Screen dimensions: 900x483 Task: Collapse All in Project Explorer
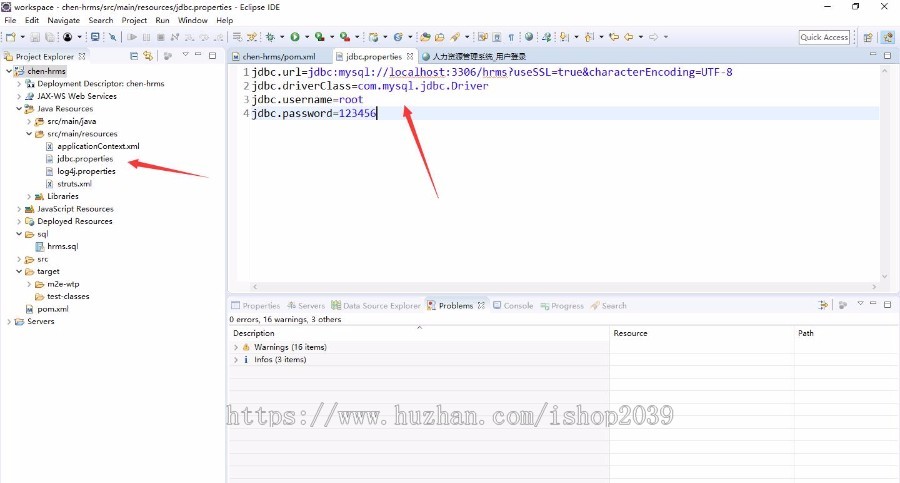pos(134,56)
